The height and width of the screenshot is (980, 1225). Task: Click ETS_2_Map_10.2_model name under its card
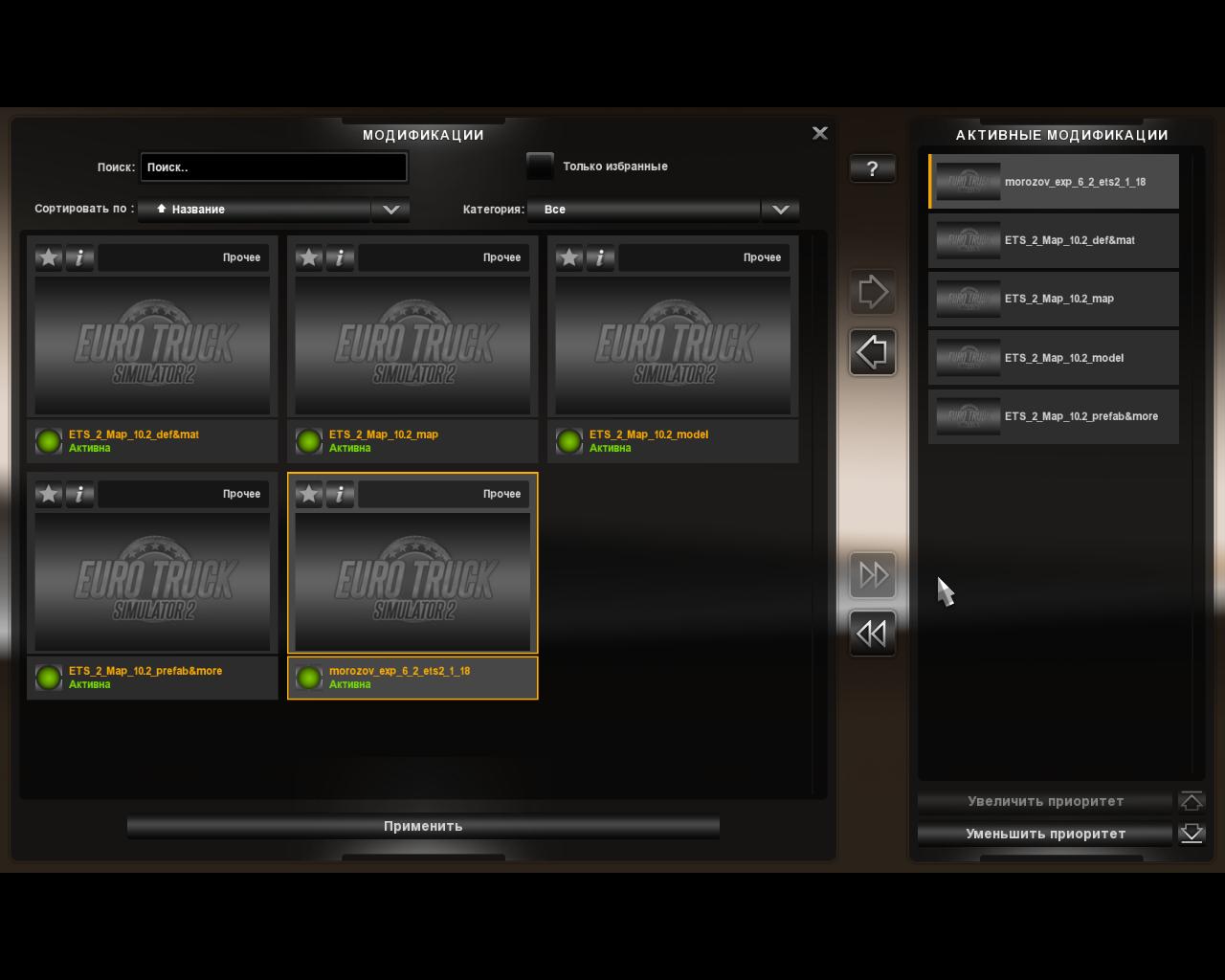649,434
